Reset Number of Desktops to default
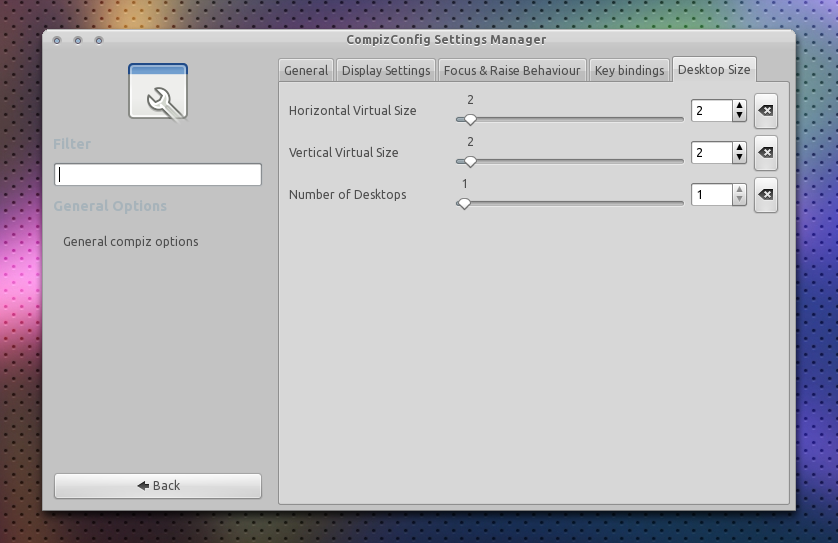 click(x=766, y=195)
